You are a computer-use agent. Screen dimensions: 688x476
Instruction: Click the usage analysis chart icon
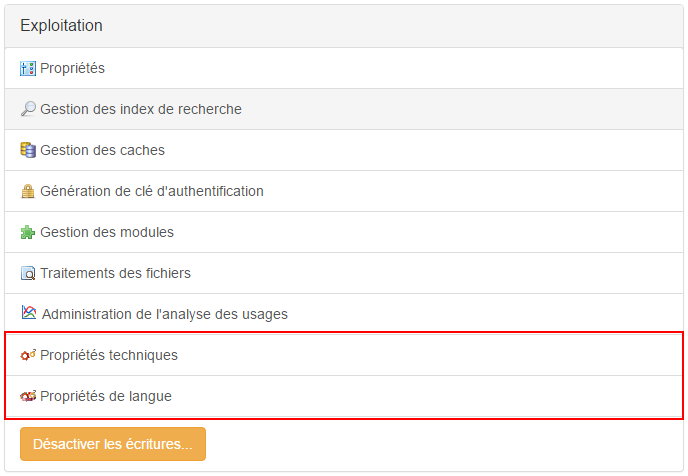pos(29,312)
